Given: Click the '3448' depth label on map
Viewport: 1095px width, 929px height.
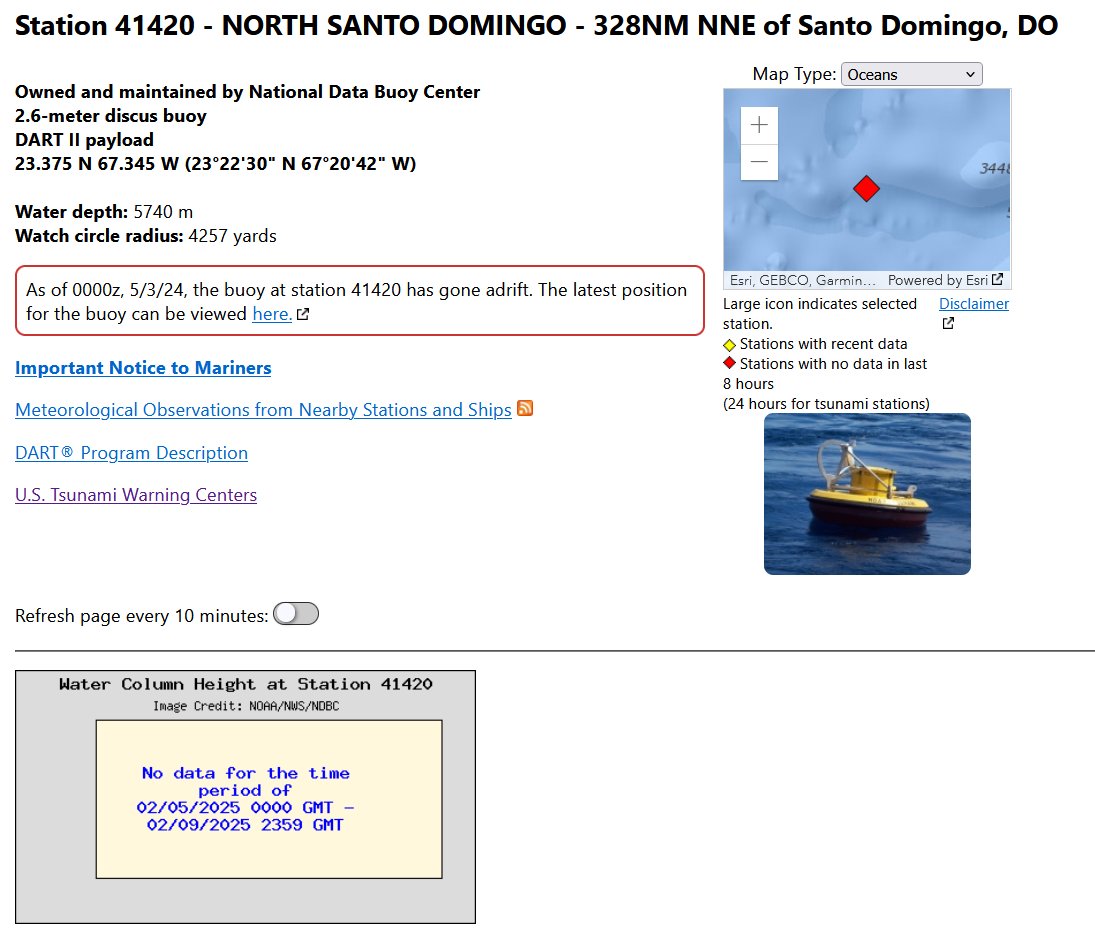Looking at the screenshot, I should pos(994,168).
